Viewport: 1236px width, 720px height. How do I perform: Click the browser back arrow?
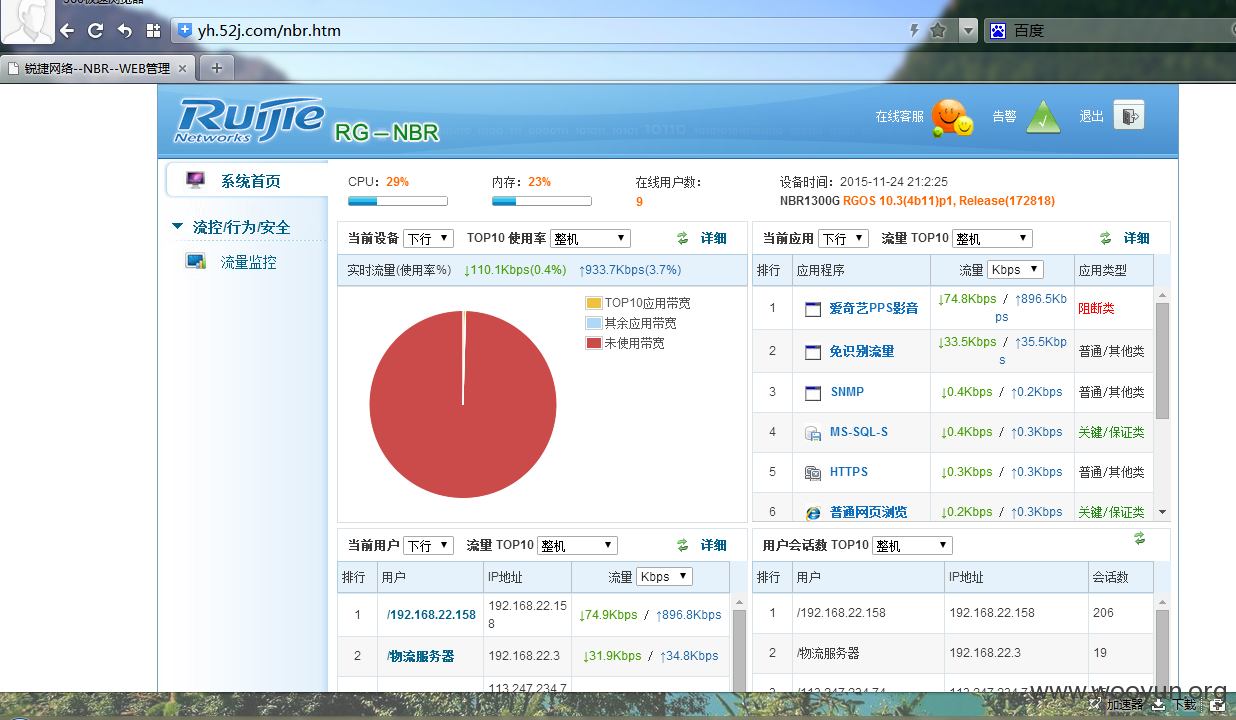point(67,30)
